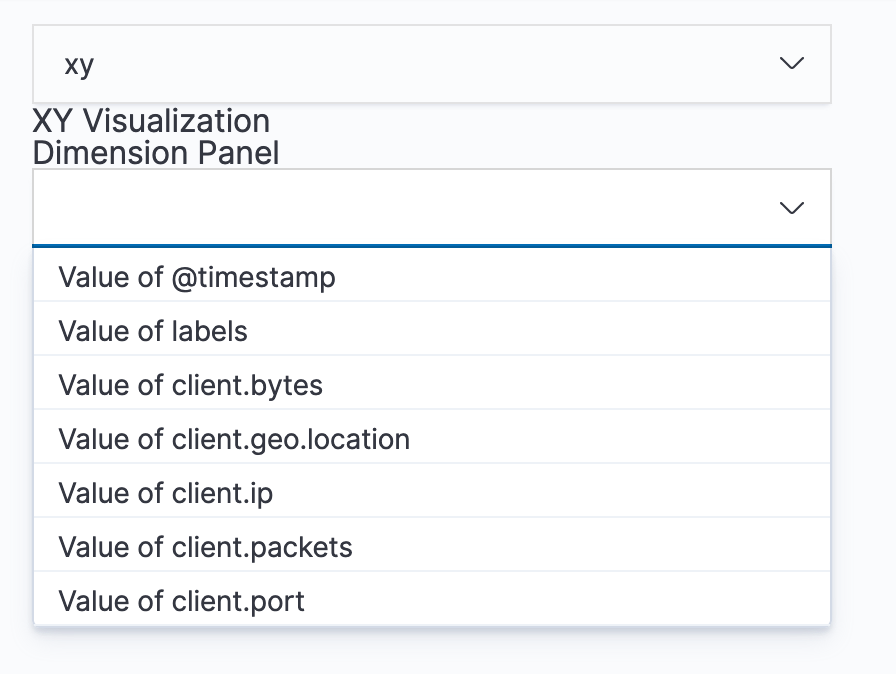Viewport: 896px width, 674px height.
Task: Click empty area above the xy select box
Action: [x=430, y=10]
